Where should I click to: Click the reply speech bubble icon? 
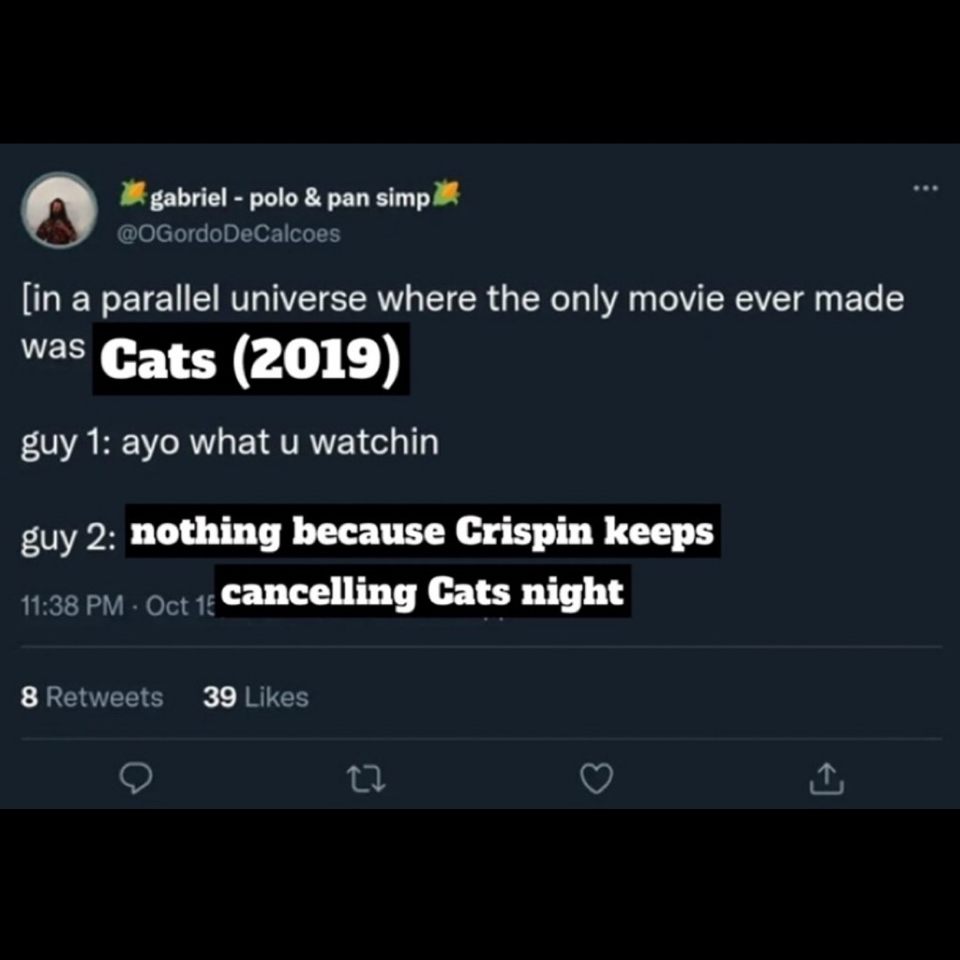coord(134,778)
